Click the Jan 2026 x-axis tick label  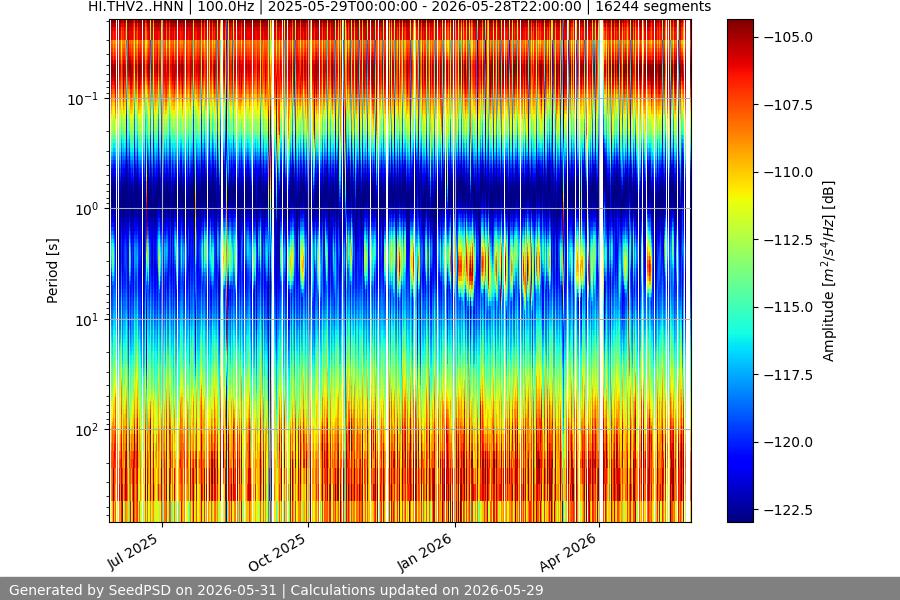pyautogui.click(x=425, y=553)
